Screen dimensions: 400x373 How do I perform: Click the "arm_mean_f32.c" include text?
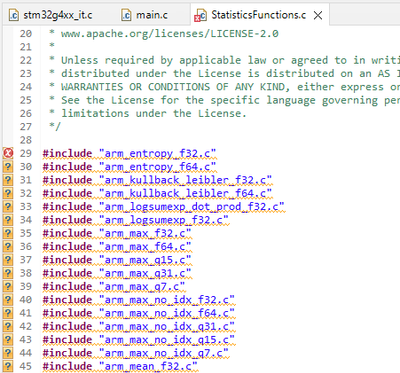(x=148, y=366)
